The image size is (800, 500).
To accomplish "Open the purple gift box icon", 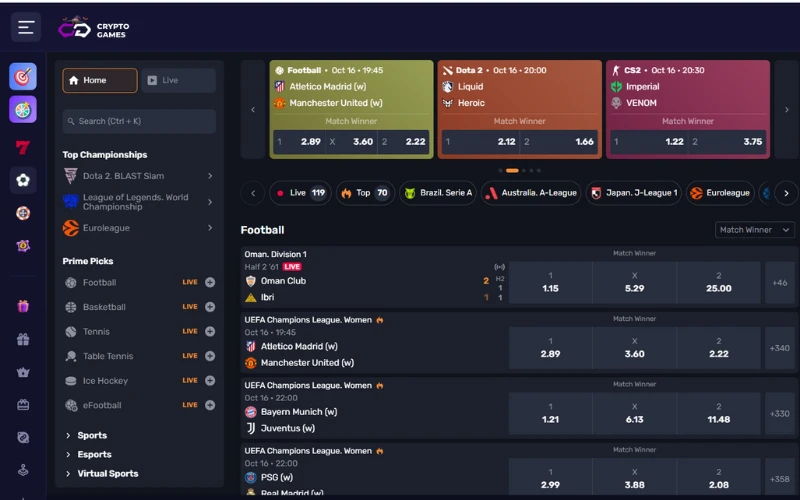I will coord(23,306).
